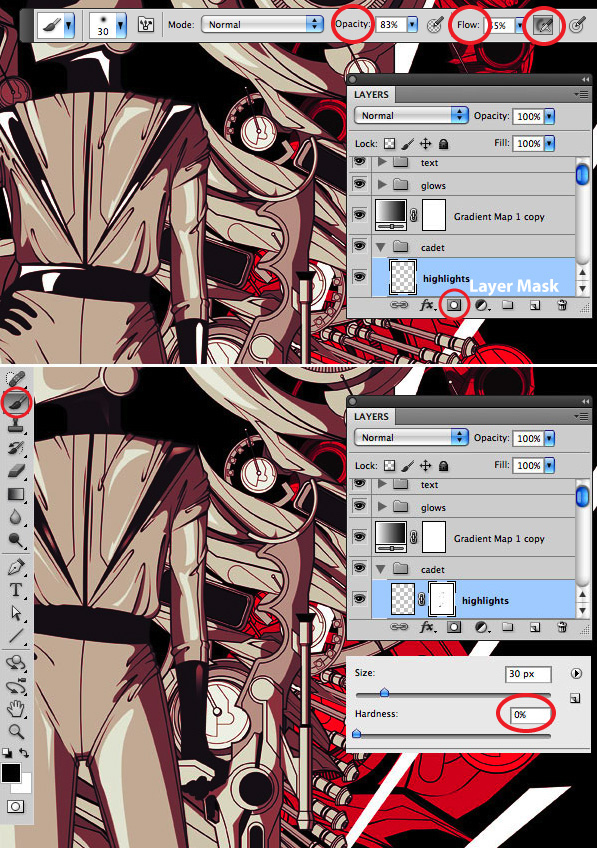Select the Type tool
The image size is (597, 848).
16,589
